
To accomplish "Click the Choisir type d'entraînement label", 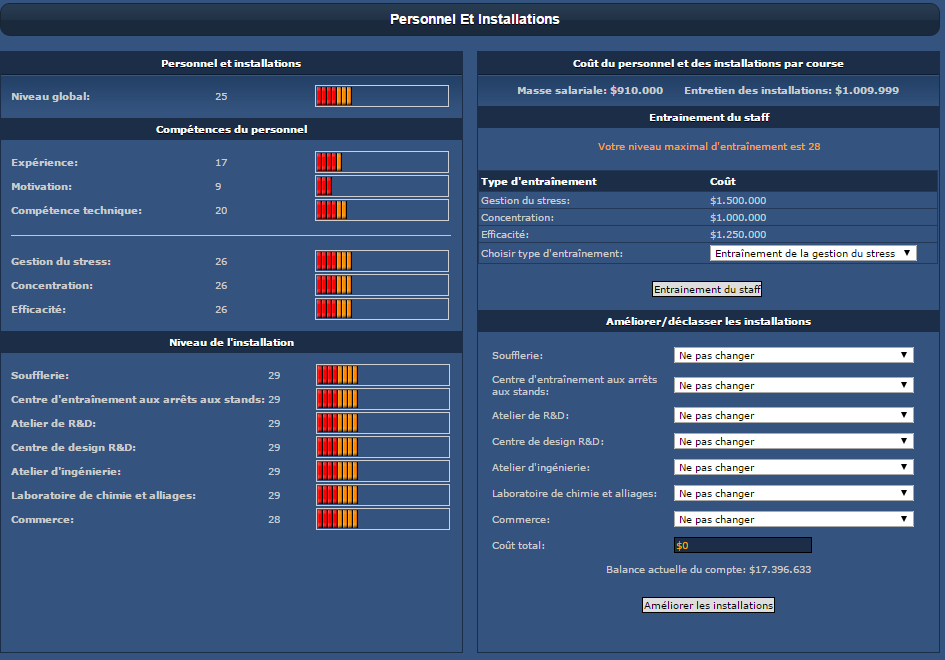I will point(551,254).
